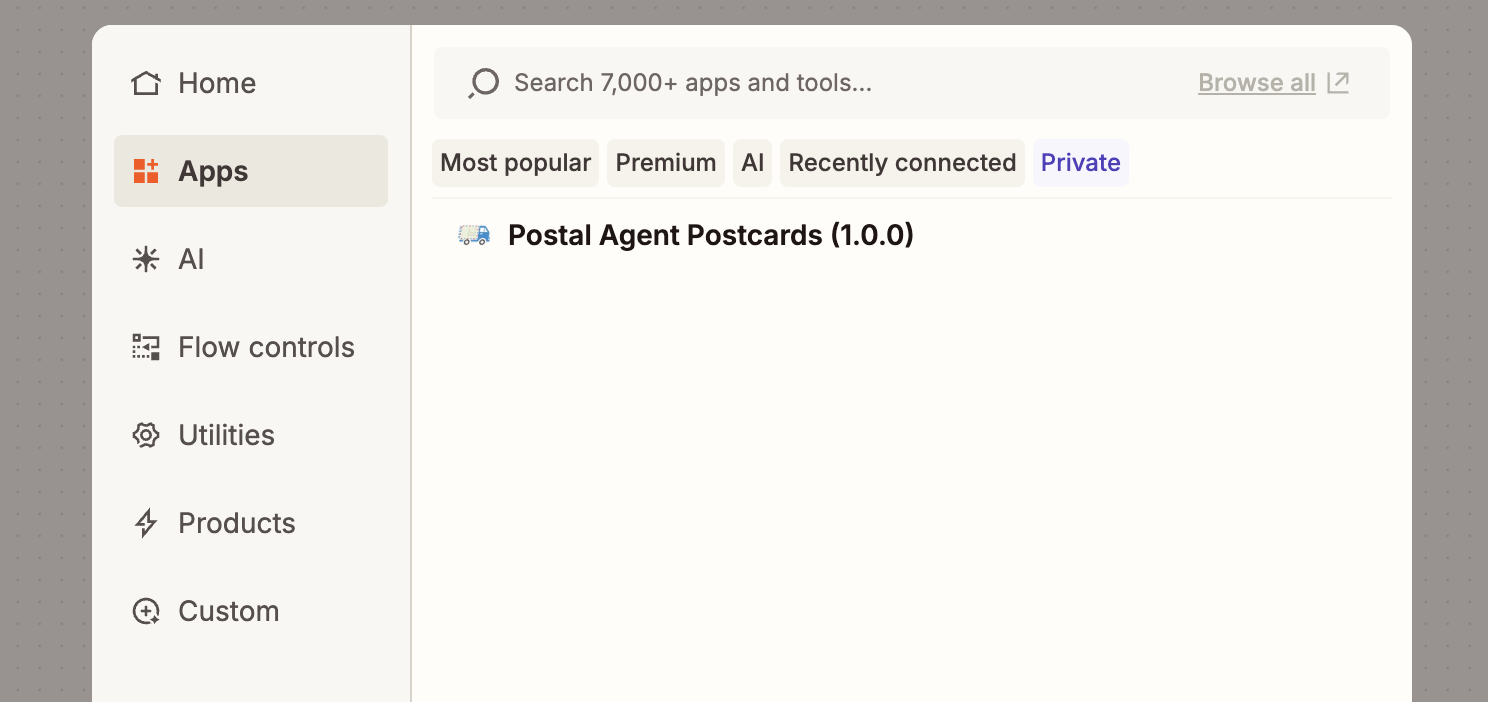Show the AI filter tab

point(753,163)
